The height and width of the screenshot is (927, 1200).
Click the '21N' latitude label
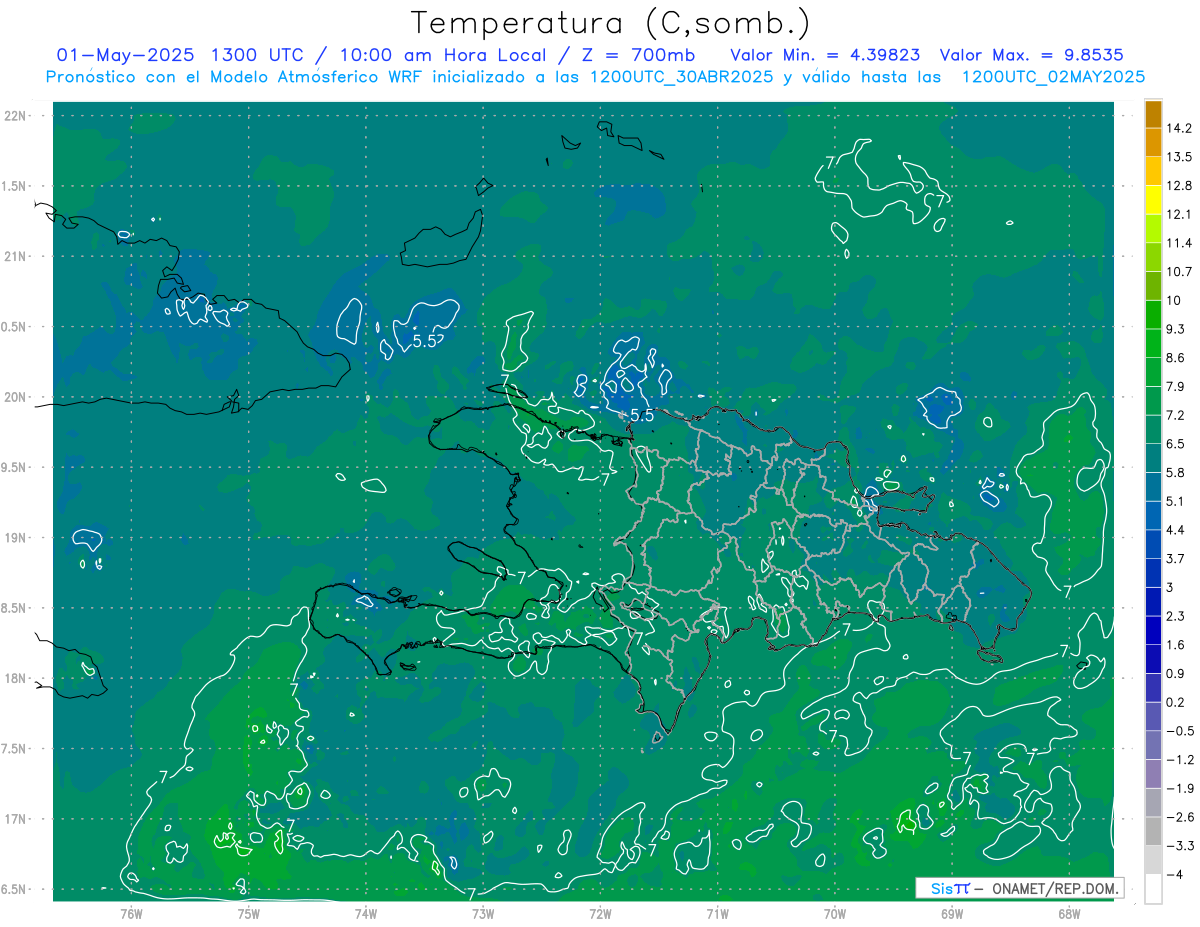tap(17, 257)
